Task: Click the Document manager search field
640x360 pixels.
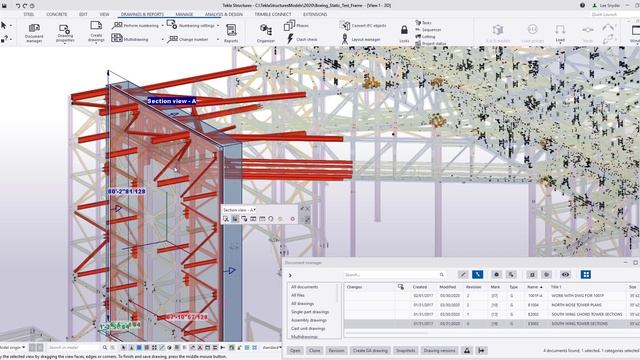Action: click(x=394, y=275)
